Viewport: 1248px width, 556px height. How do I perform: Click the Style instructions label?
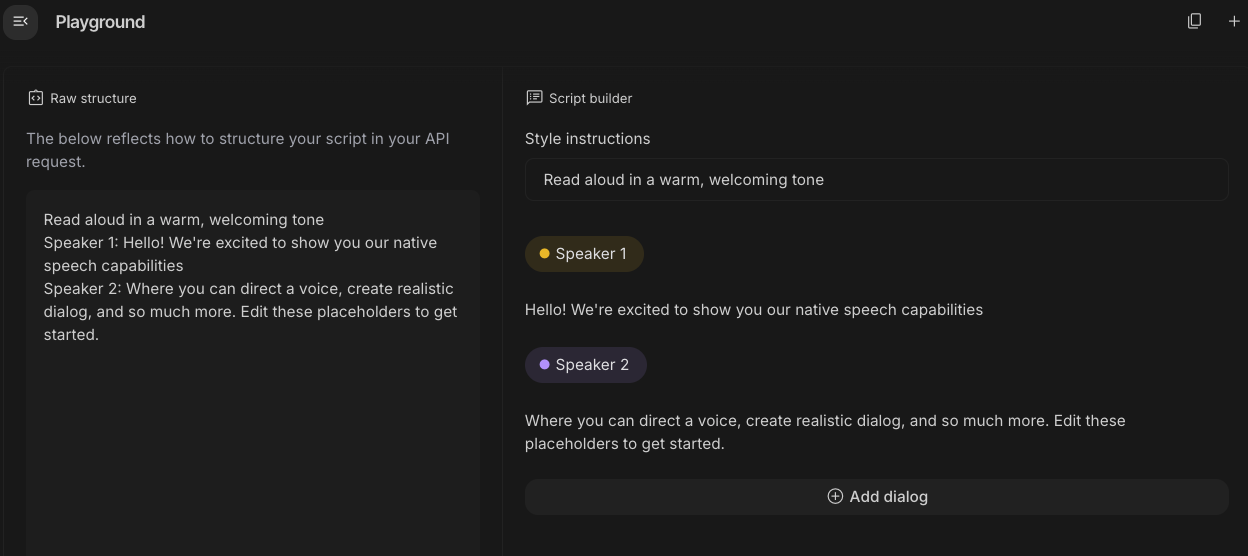coord(587,139)
